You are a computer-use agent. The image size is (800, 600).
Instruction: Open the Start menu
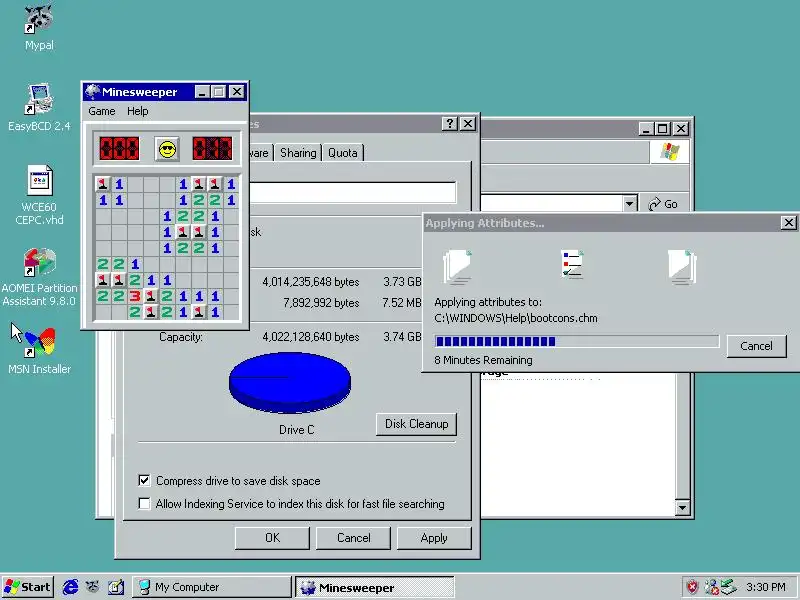28,587
